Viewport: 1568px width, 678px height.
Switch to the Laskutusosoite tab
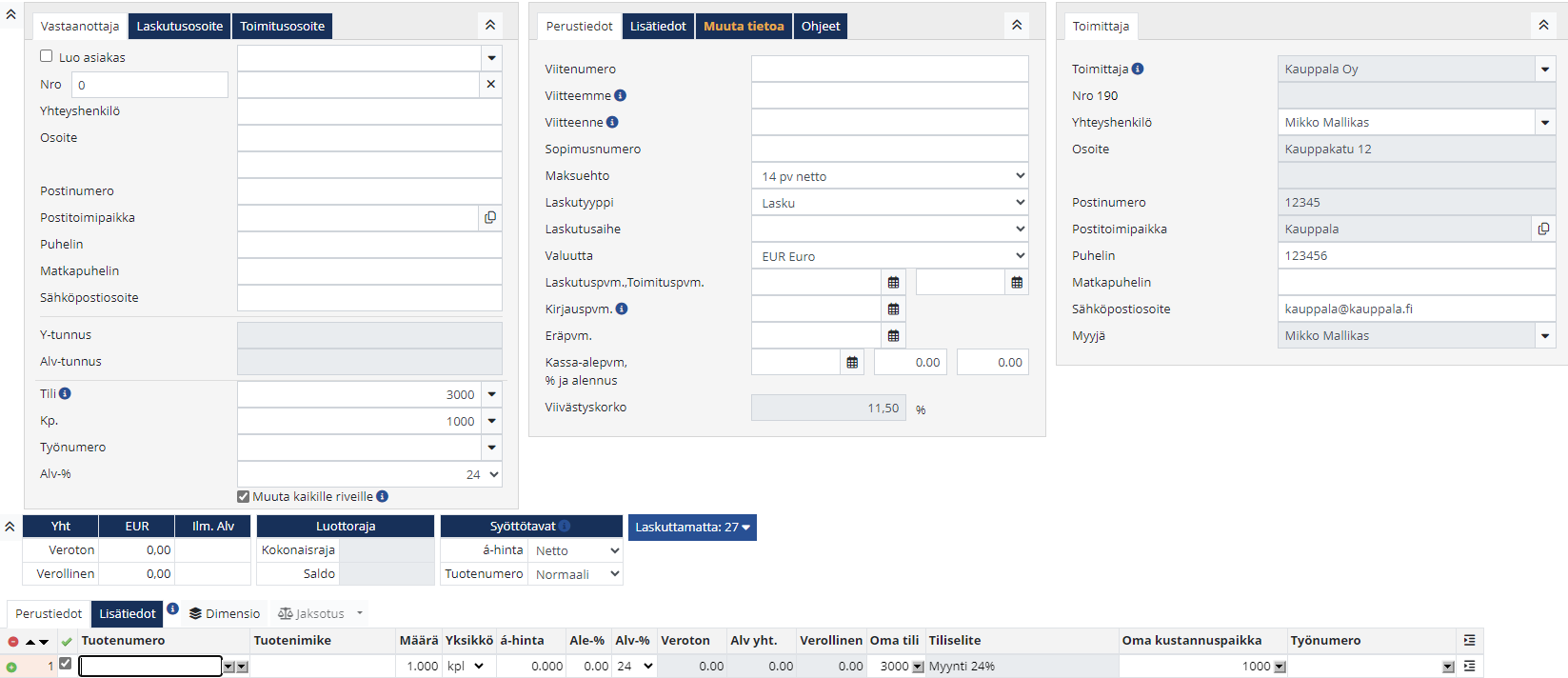(179, 27)
